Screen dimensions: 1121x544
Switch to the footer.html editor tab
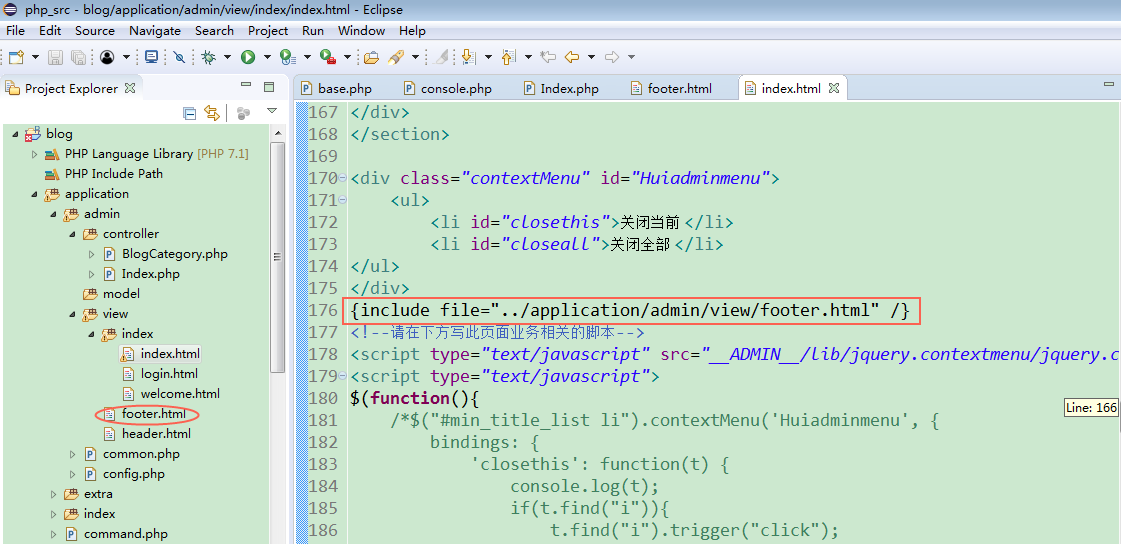[x=671, y=89]
